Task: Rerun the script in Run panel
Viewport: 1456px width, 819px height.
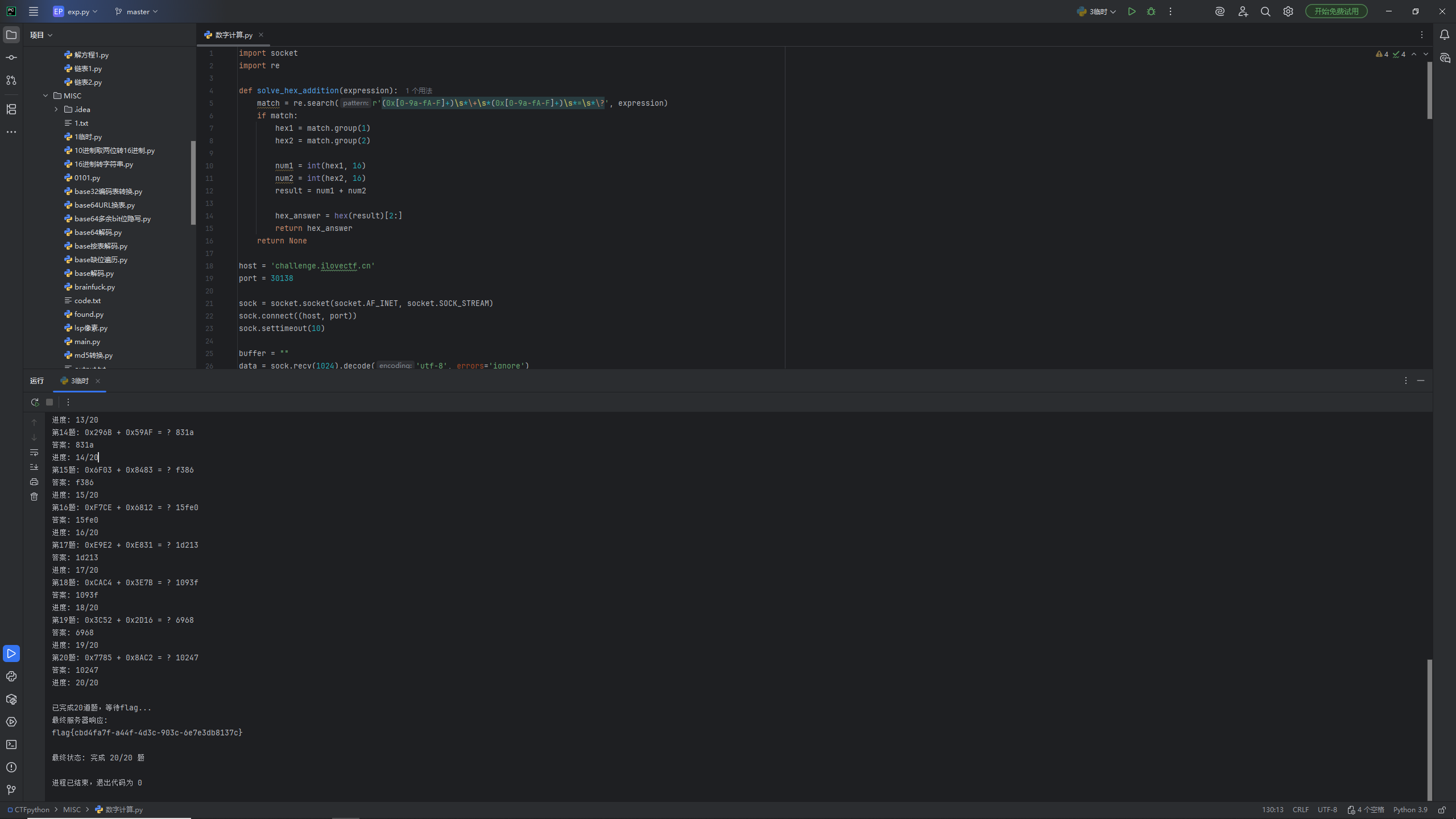Action: click(x=35, y=402)
